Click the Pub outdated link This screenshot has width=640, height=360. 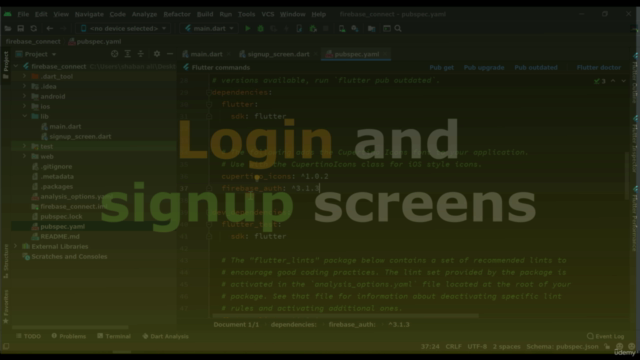pos(536,67)
